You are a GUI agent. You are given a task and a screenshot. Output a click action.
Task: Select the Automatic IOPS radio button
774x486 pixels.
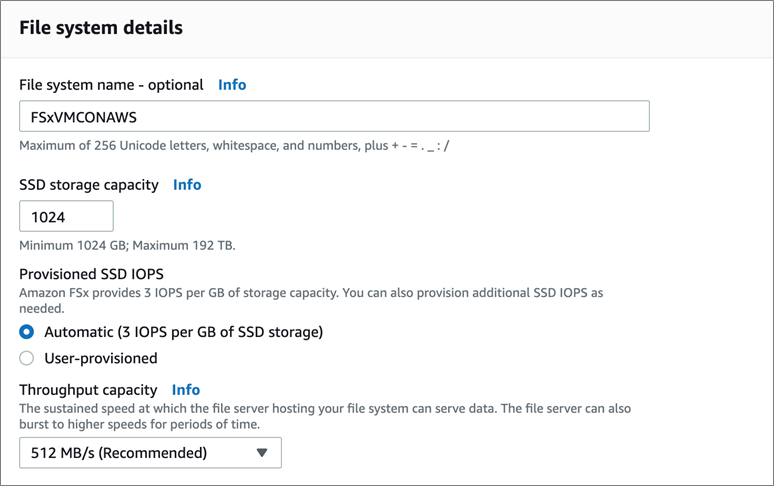[28, 332]
